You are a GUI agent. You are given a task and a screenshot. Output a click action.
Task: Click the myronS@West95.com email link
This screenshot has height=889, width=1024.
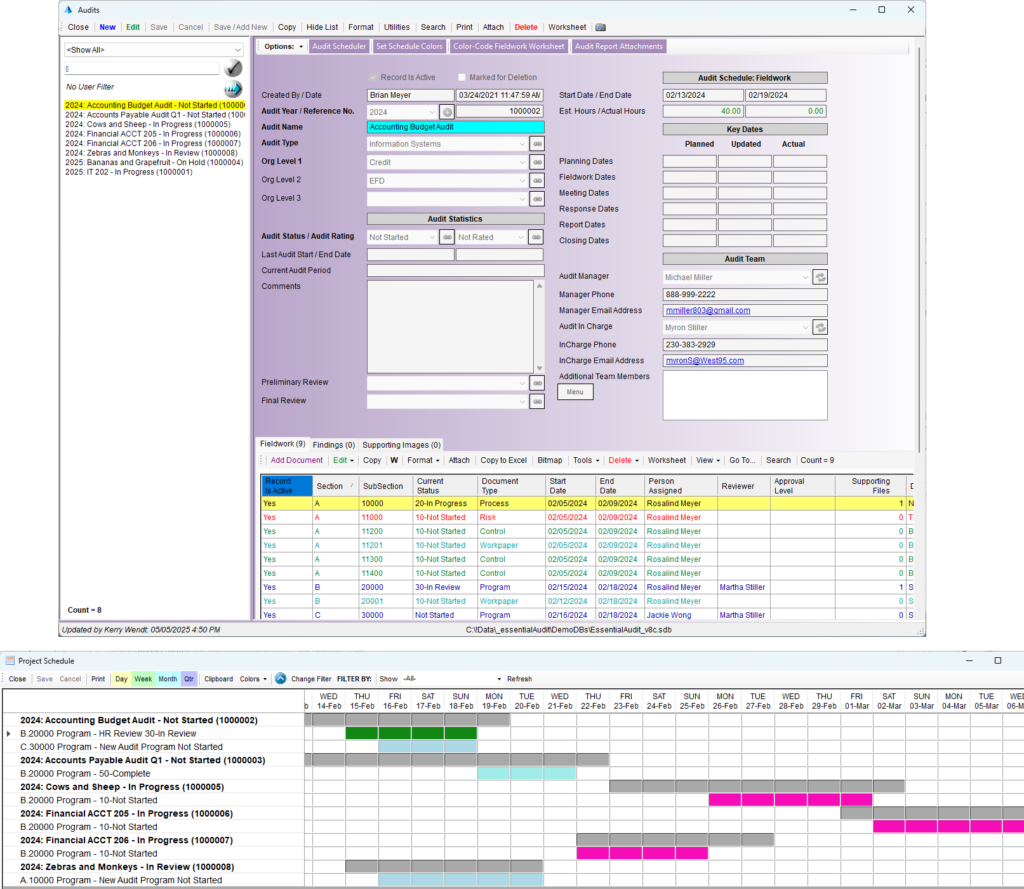[x=705, y=361]
